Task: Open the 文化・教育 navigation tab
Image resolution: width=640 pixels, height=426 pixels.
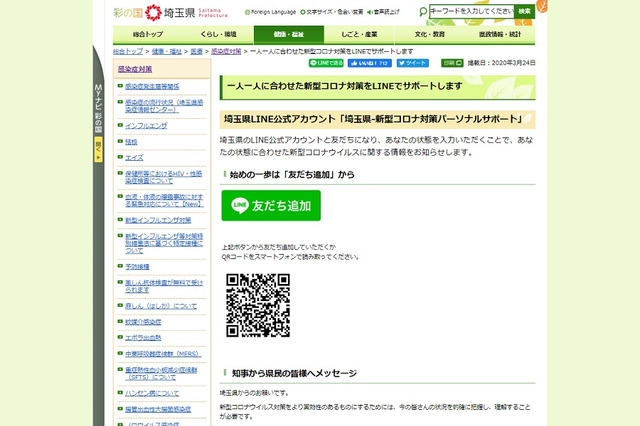Action: (430, 34)
